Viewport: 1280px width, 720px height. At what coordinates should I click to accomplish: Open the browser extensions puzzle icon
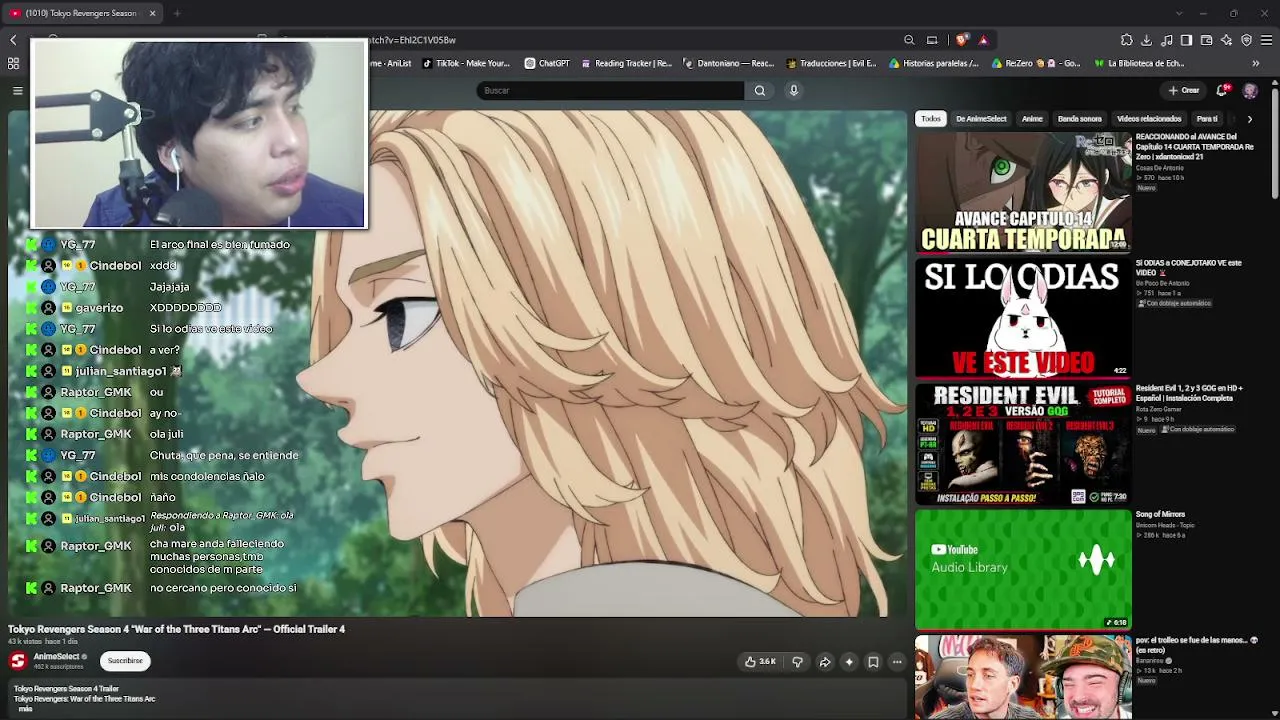(x=1127, y=40)
